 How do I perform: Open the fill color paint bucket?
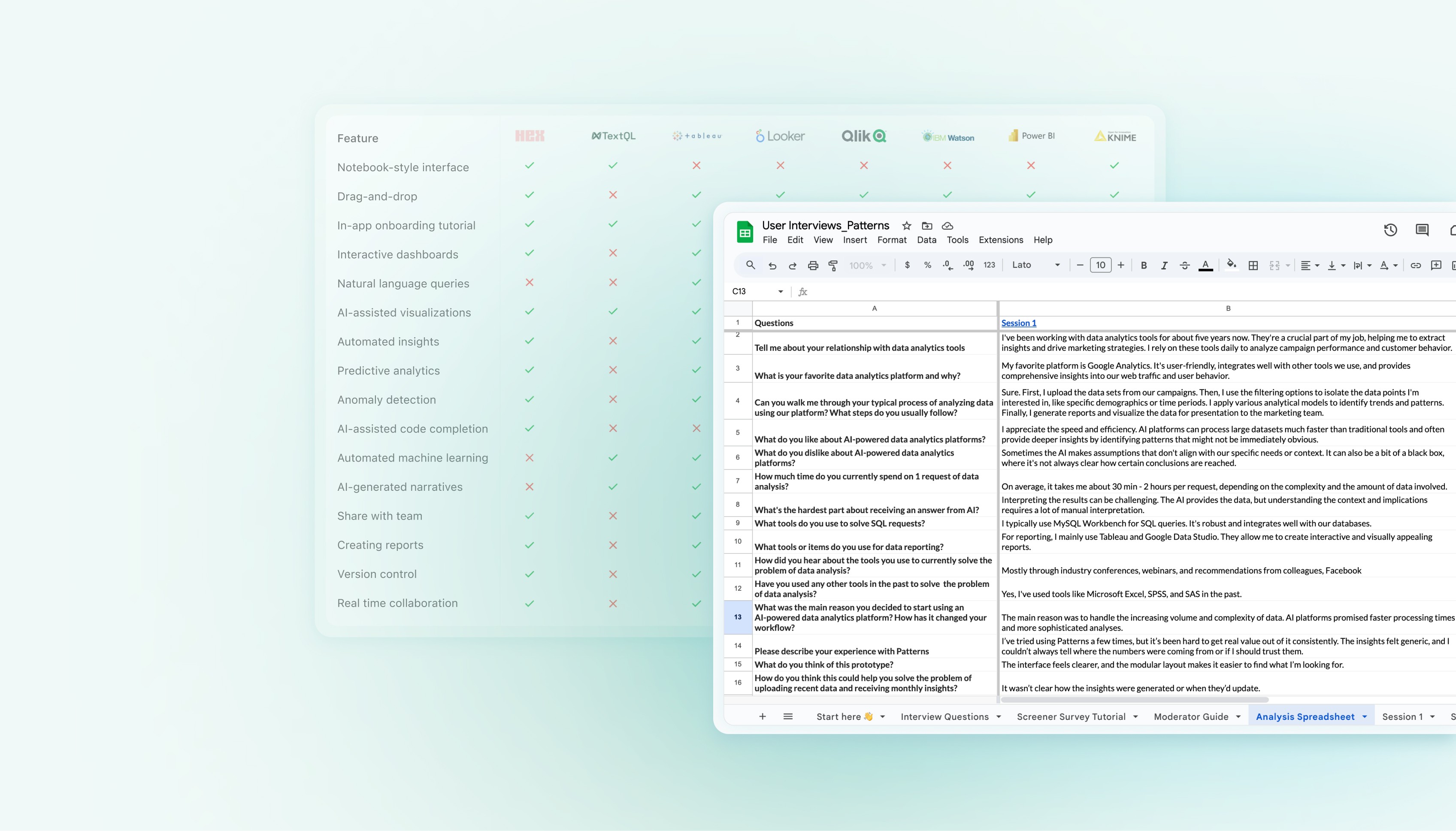pos(1231,264)
